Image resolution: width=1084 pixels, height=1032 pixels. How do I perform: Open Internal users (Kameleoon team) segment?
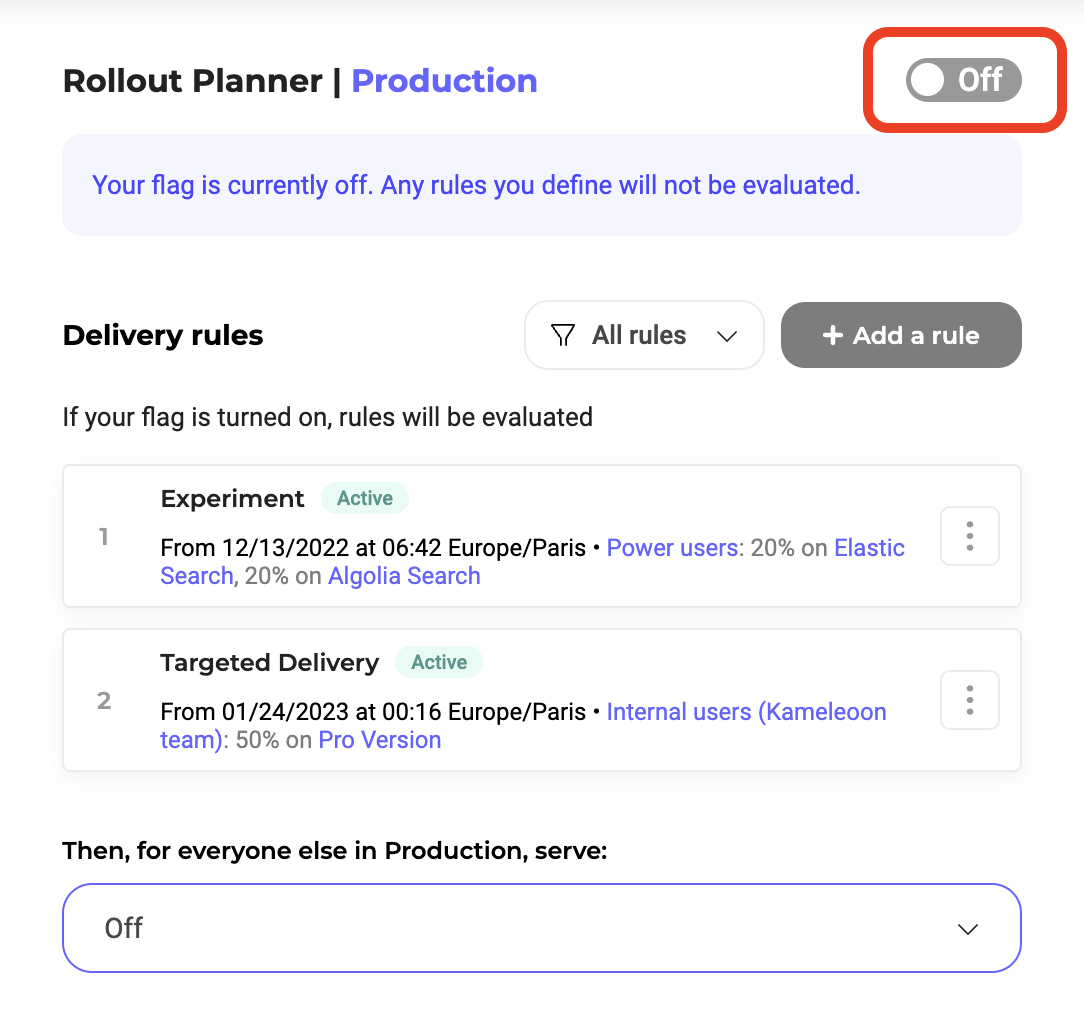(746, 712)
